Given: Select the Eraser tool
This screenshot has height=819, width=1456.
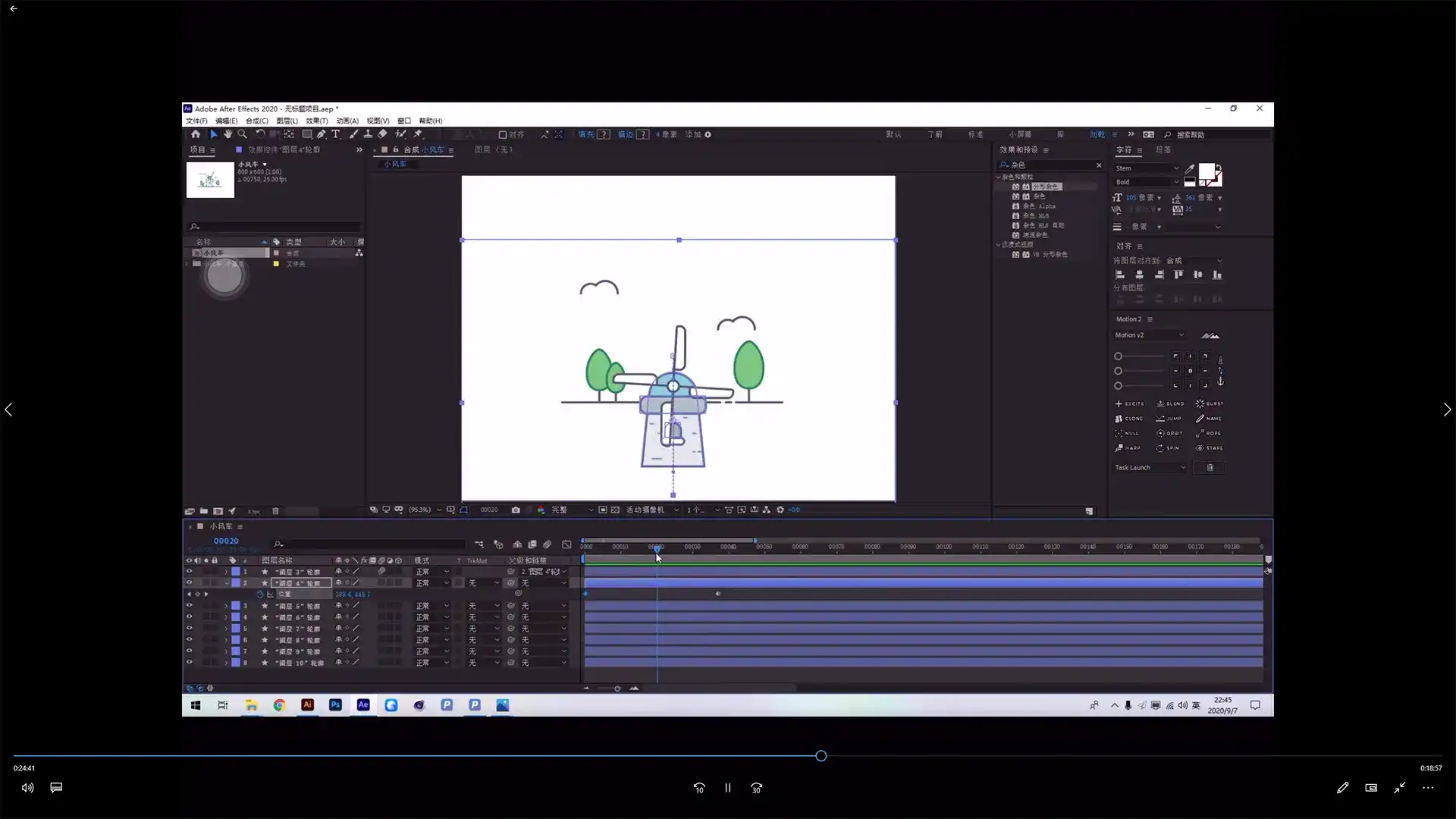Looking at the screenshot, I should coord(382,134).
